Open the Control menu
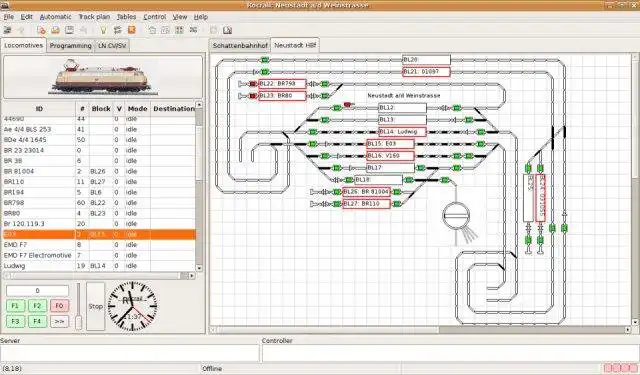The image size is (640, 375). (x=155, y=17)
